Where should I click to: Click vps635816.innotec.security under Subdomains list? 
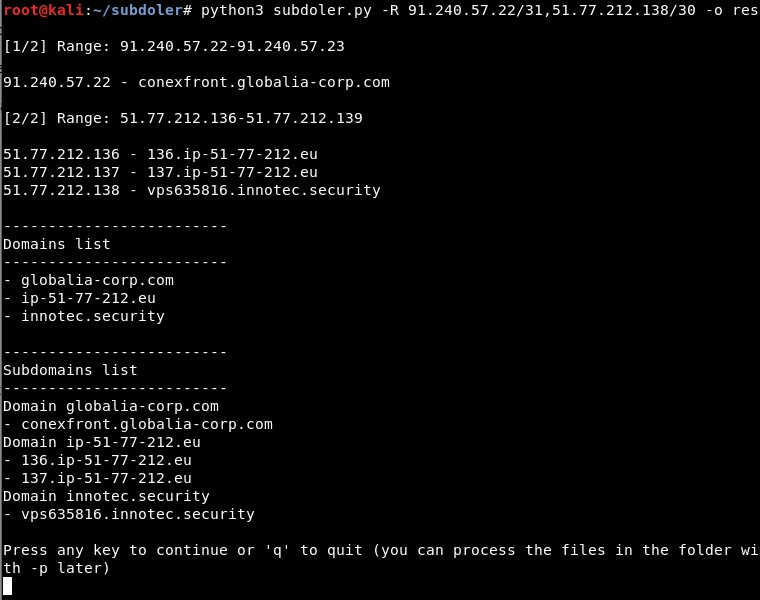pos(138,514)
